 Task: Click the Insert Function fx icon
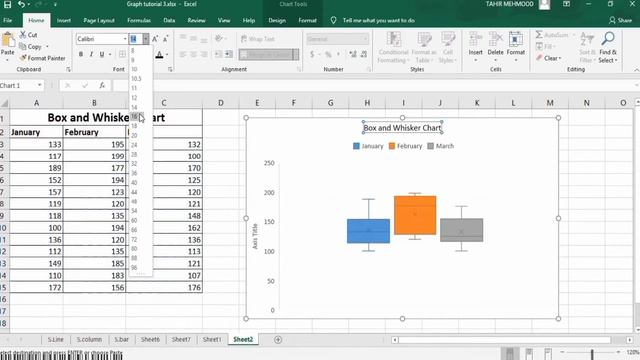(102, 85)
